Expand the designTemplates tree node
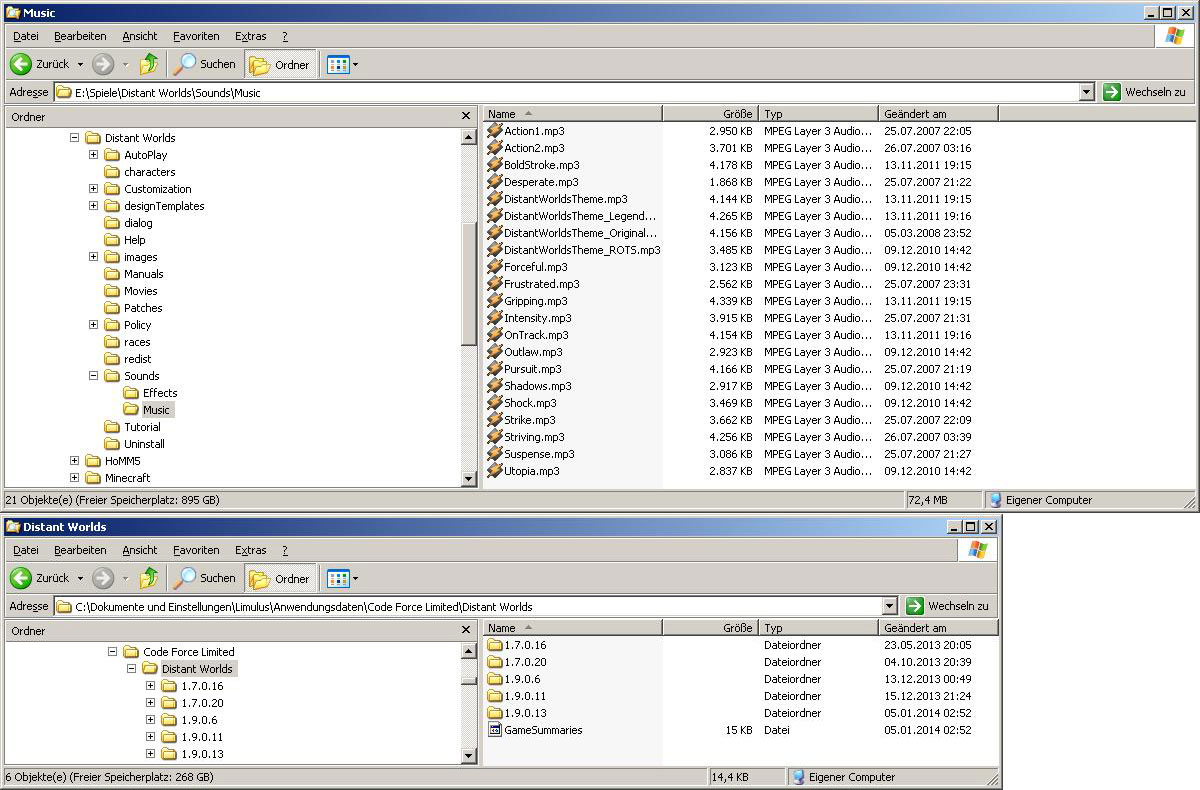The height and width of the screenshot is (790, 1200). coord(93,206)
